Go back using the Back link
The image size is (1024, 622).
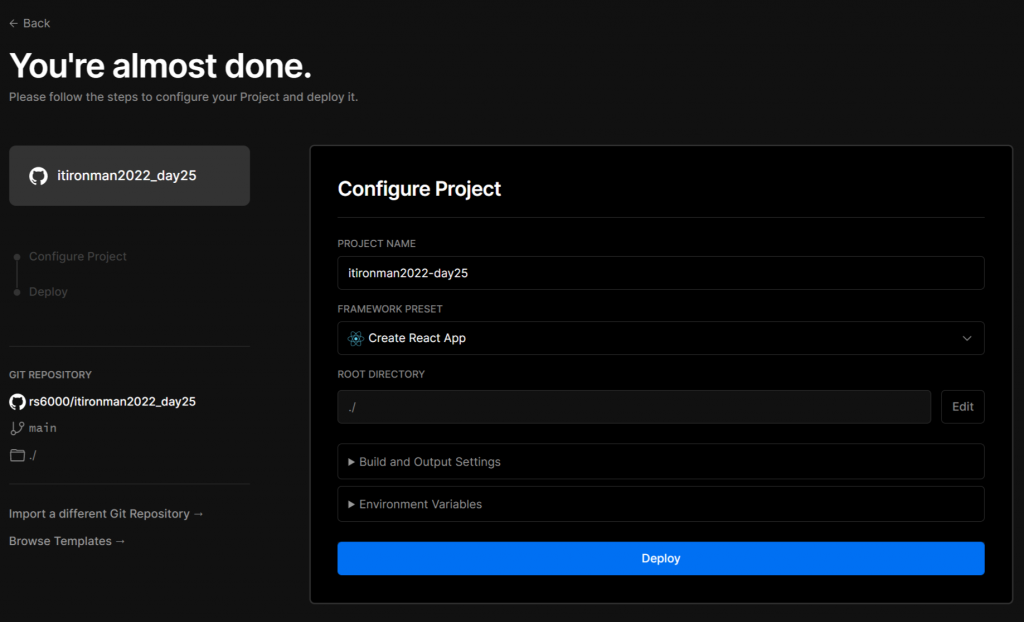29,24
